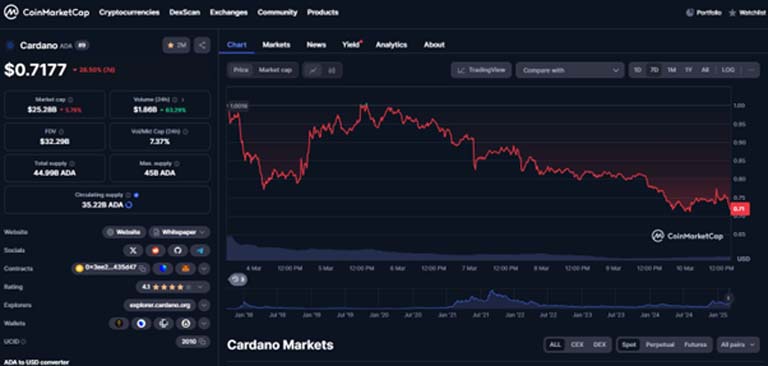The image size is (768, 366).
Task: Open Exchanges menu in header
Action: point(229,13)
